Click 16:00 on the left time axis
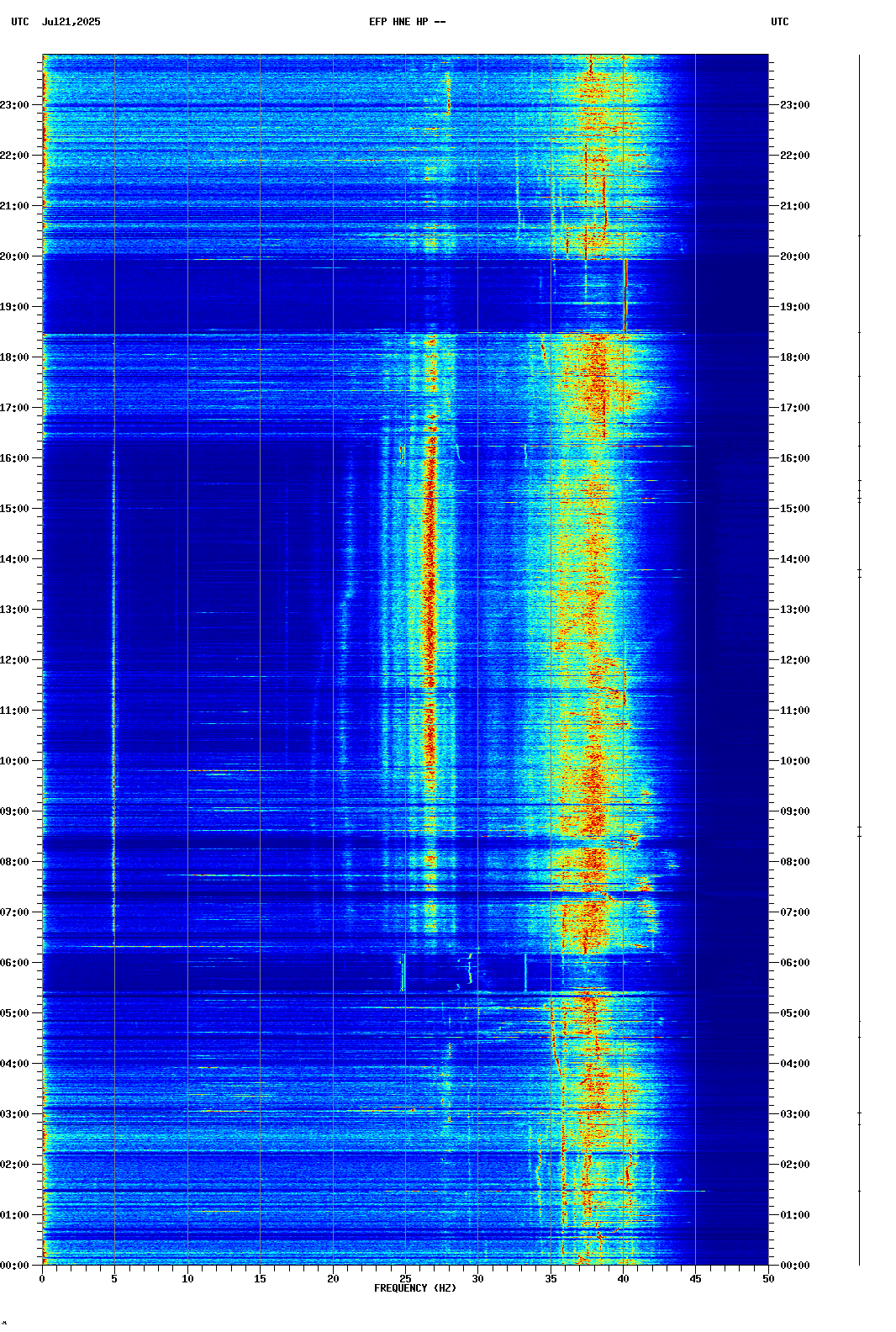This screenshot has width=896, height=1332. pyautogui.click(x=14, y=458)
